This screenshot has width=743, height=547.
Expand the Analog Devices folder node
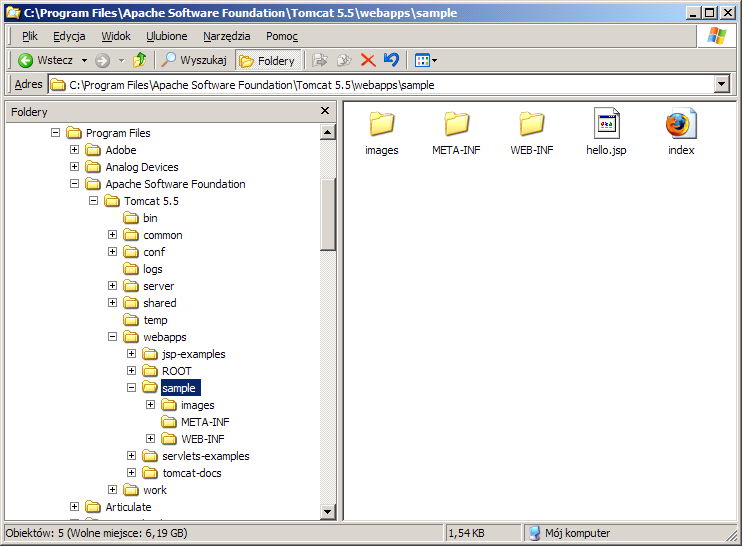pos(74,166)
